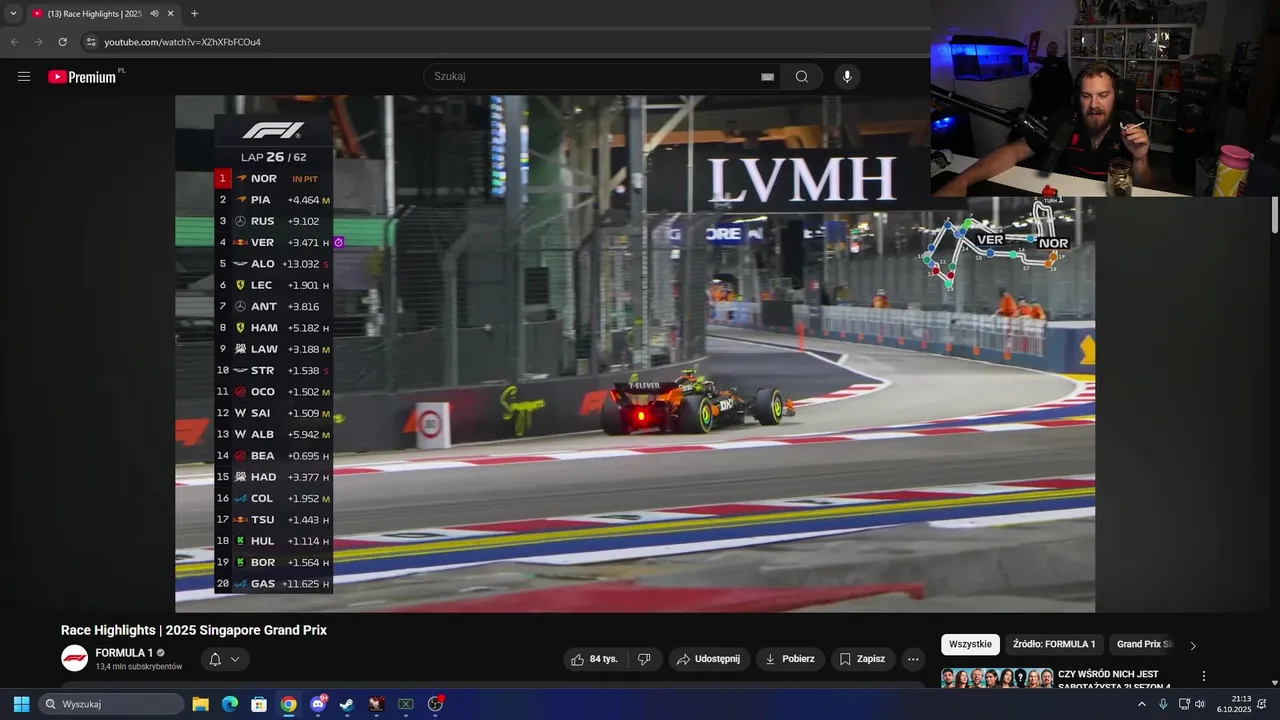The image size is (1280, 720).
Task: Click the page vertical scrollbar
Action: coord(1274,215)
